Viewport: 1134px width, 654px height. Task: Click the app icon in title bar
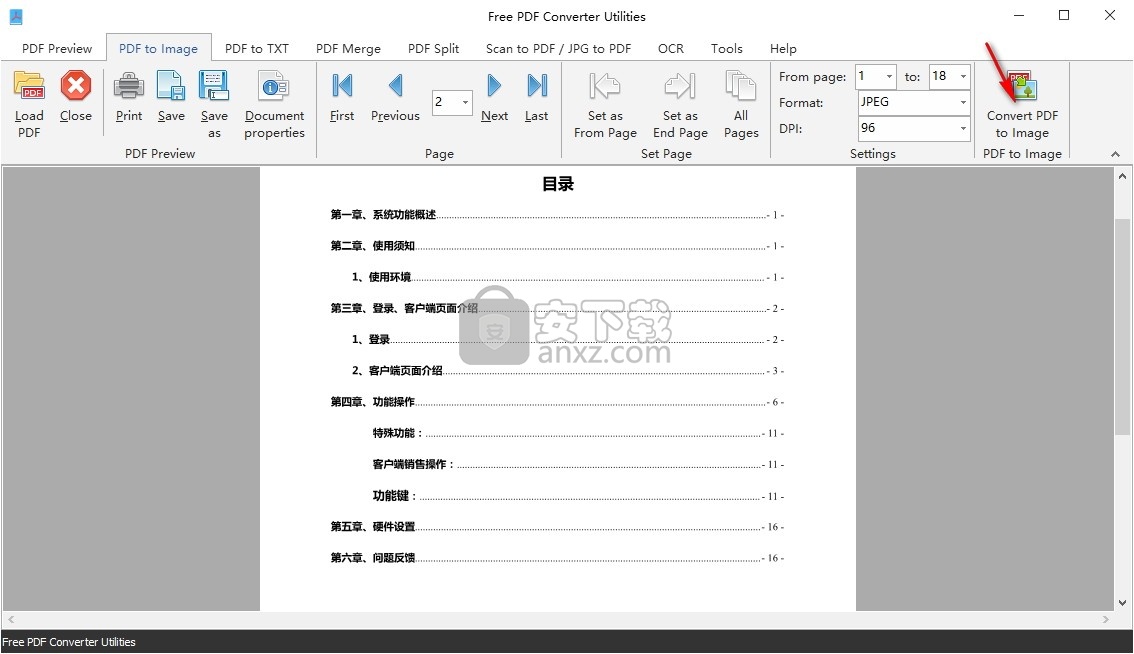(16, 16)
